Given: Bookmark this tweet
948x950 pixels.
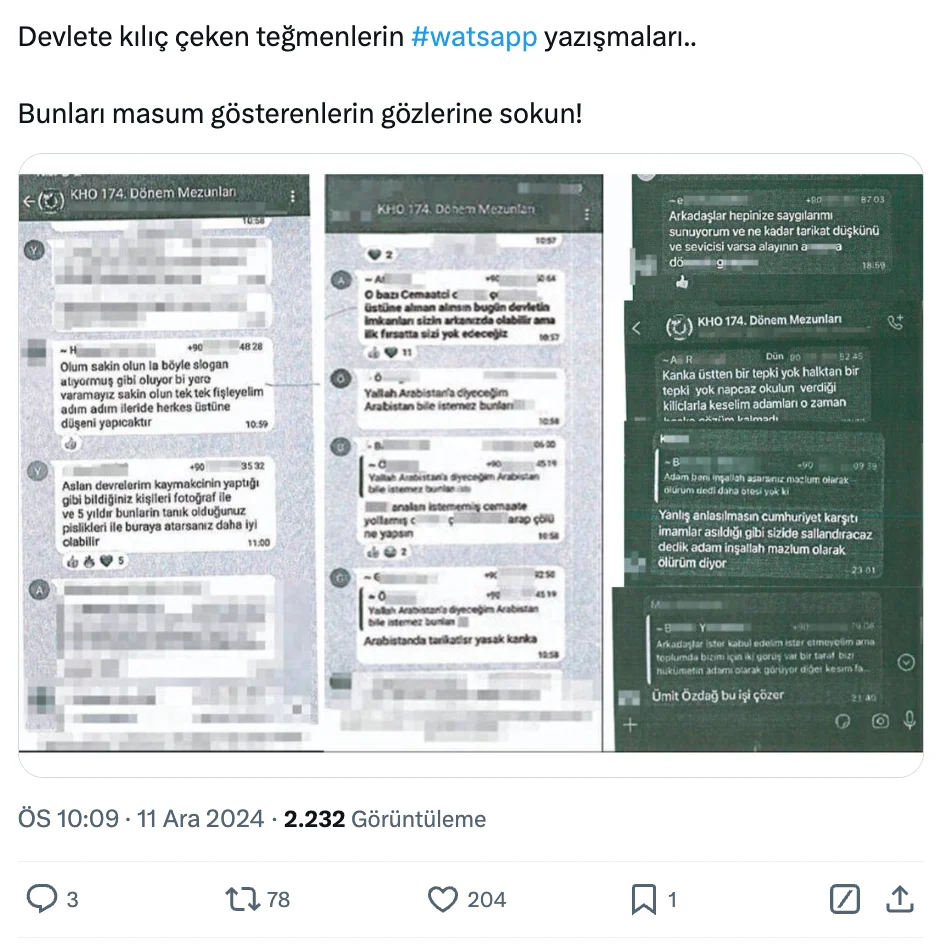Looking at the screenshot, I should click(643, 899).
